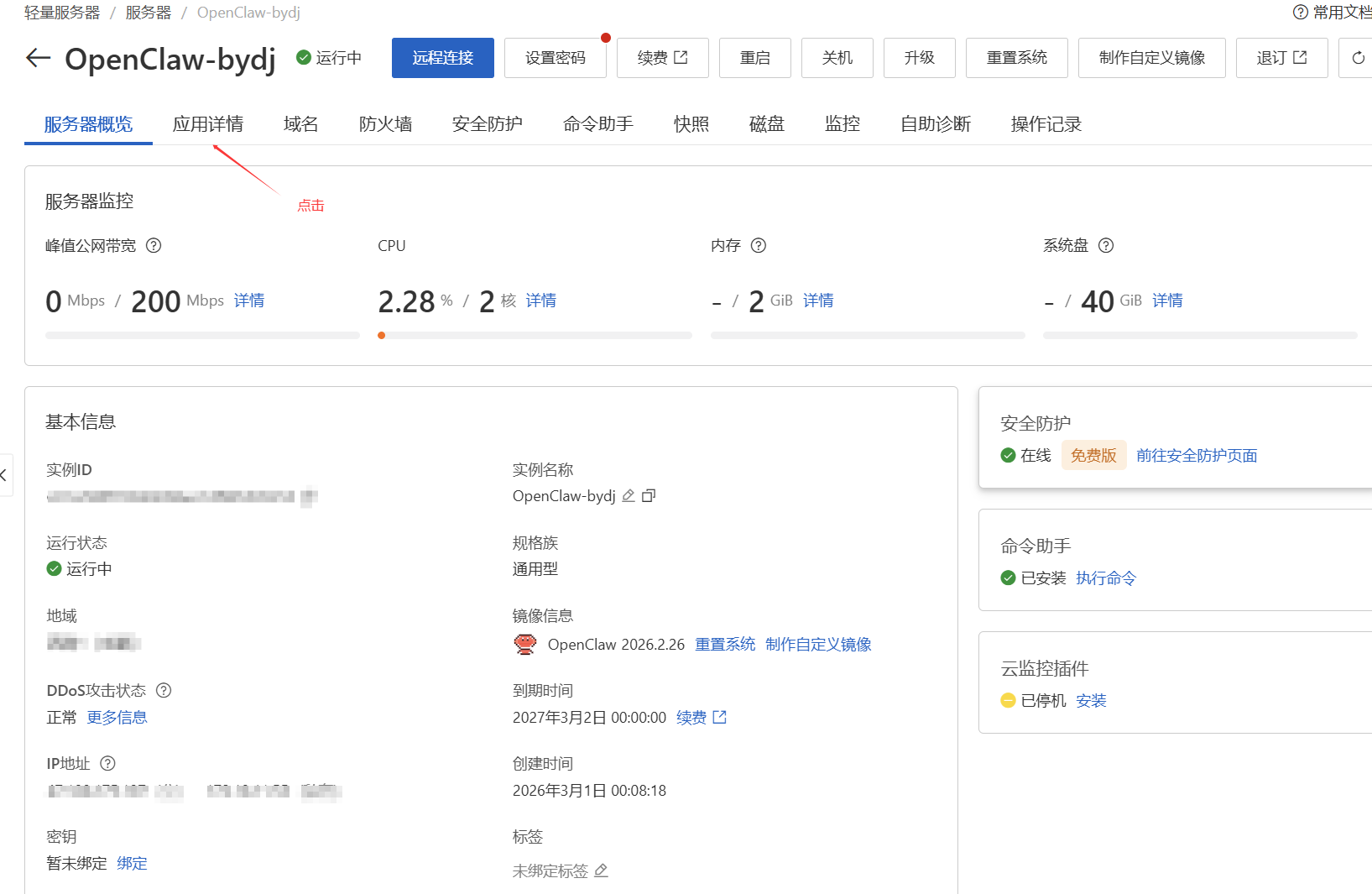The image size is (1372, 894).
Task: Click the 关机 button
Action: tap(837, 58)
